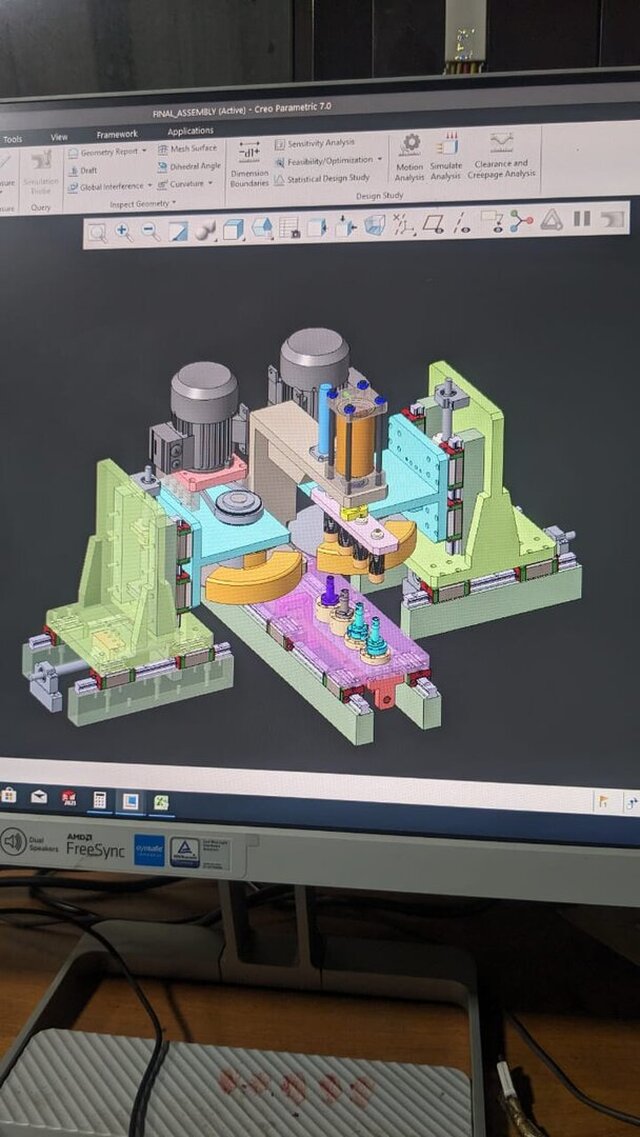Select the blue vertical rod part
This screenshot has height=1137, width=640.
click(324, 419)
